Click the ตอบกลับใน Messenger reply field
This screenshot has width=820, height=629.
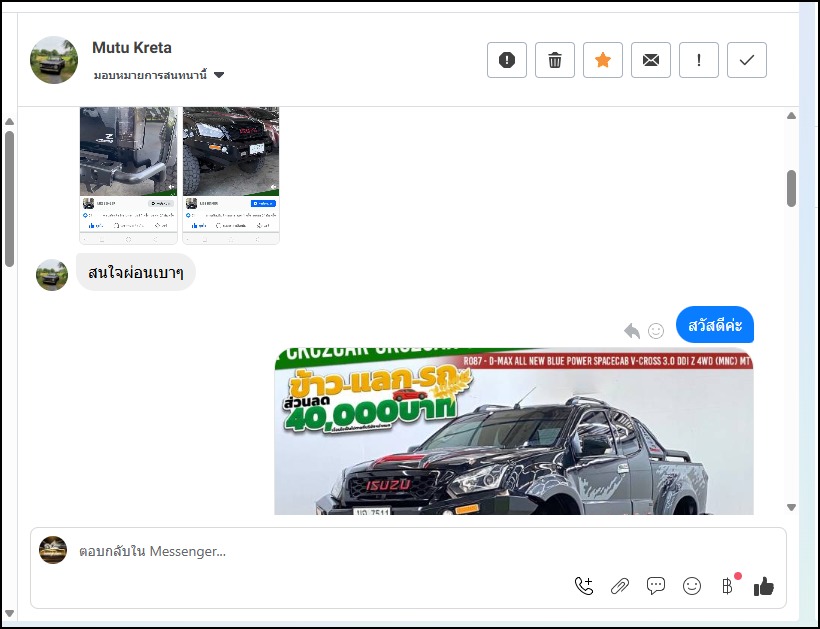point(300,551)
